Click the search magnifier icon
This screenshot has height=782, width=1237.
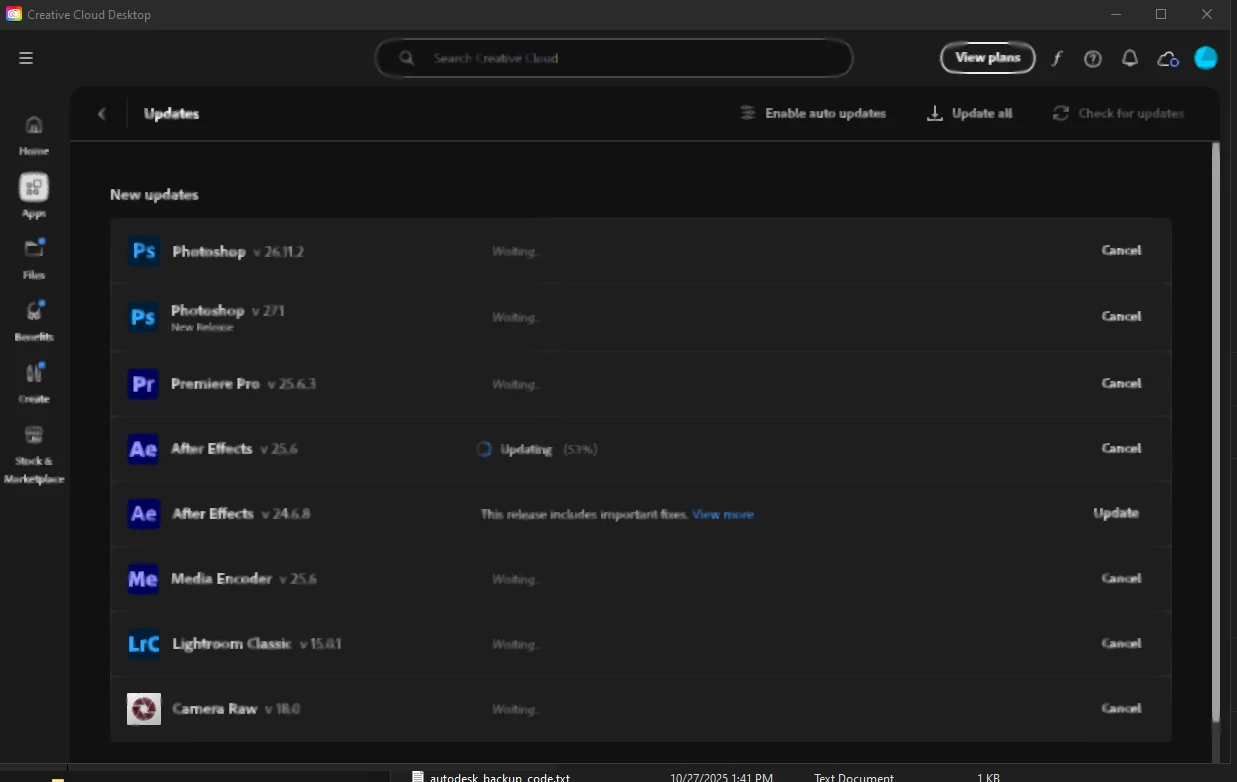pyautogui.click(x=407, y=58)
